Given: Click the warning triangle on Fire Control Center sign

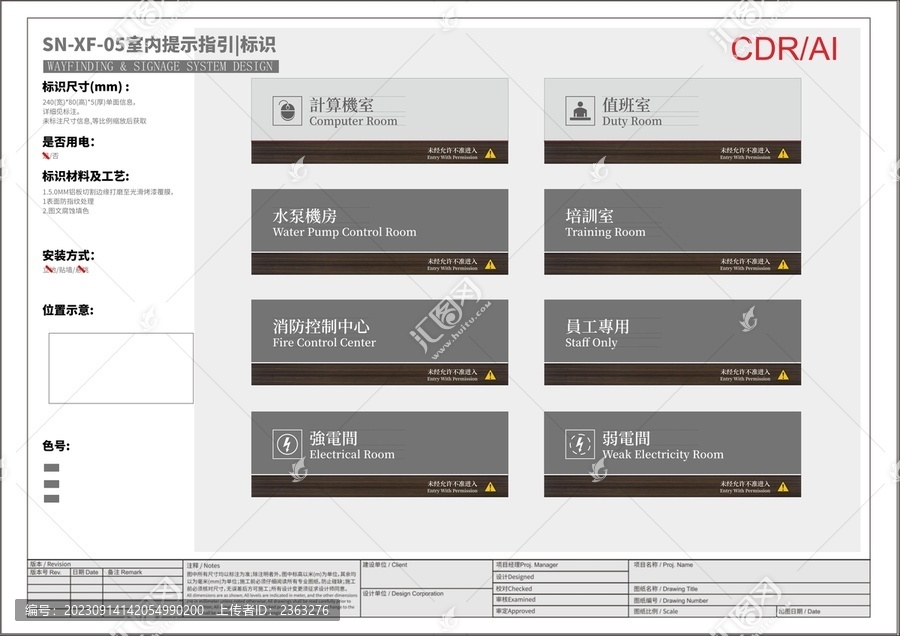Looking at the screenshot, I should (x=490, y=375).
